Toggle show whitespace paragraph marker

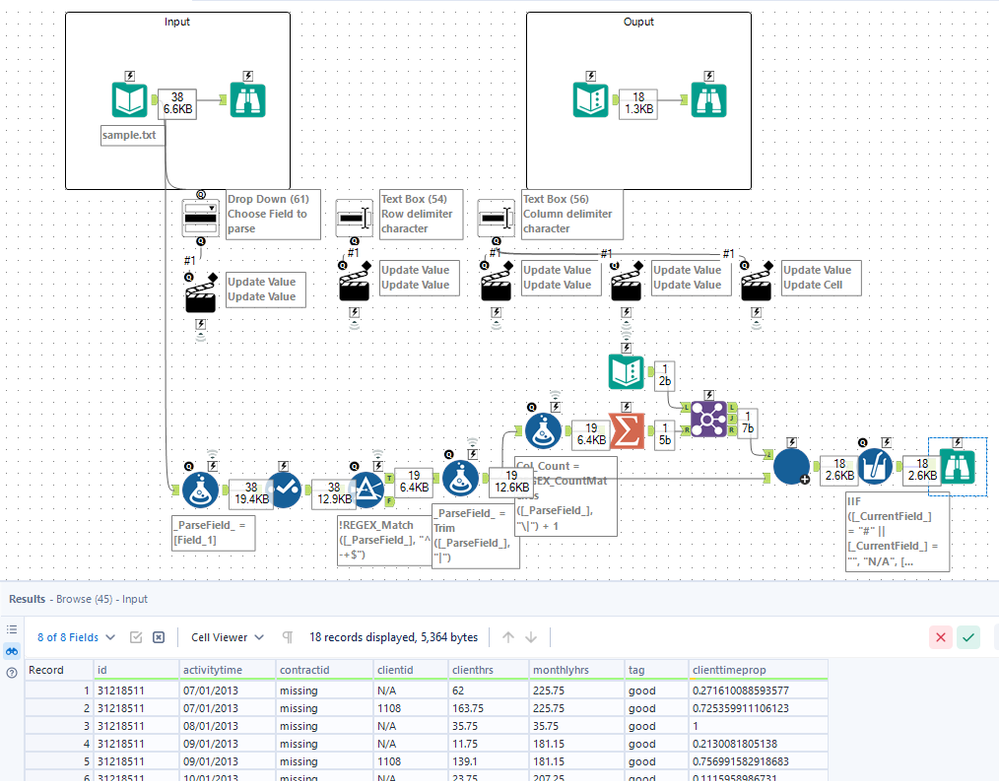287,637
